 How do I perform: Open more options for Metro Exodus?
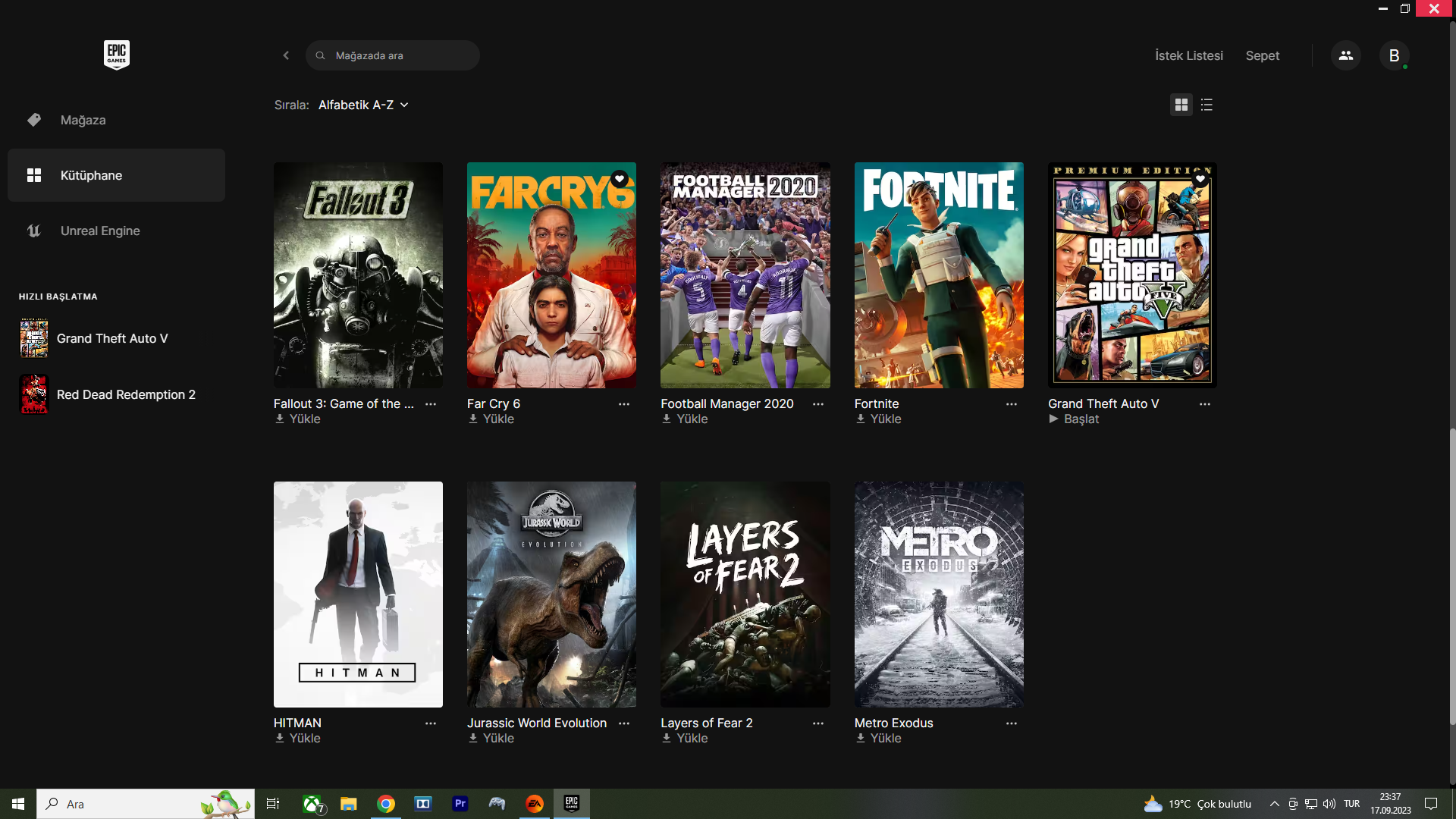[1012, 723]
